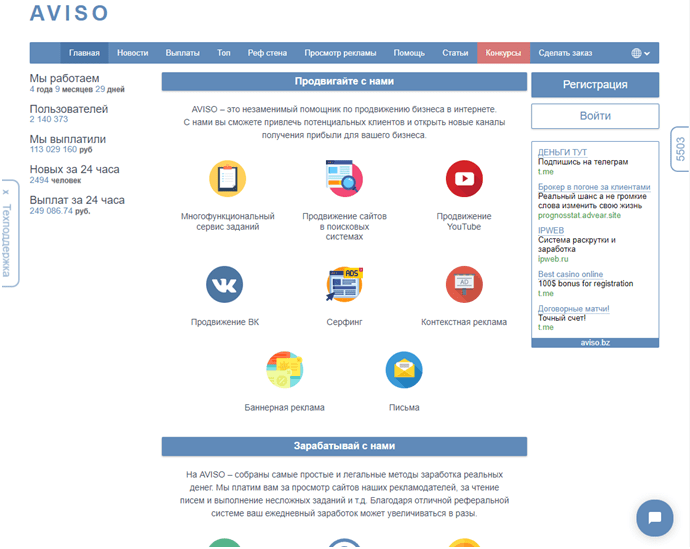Click the Контекстная реклама label
The image size is (690, 549).
tap(464, 322)
